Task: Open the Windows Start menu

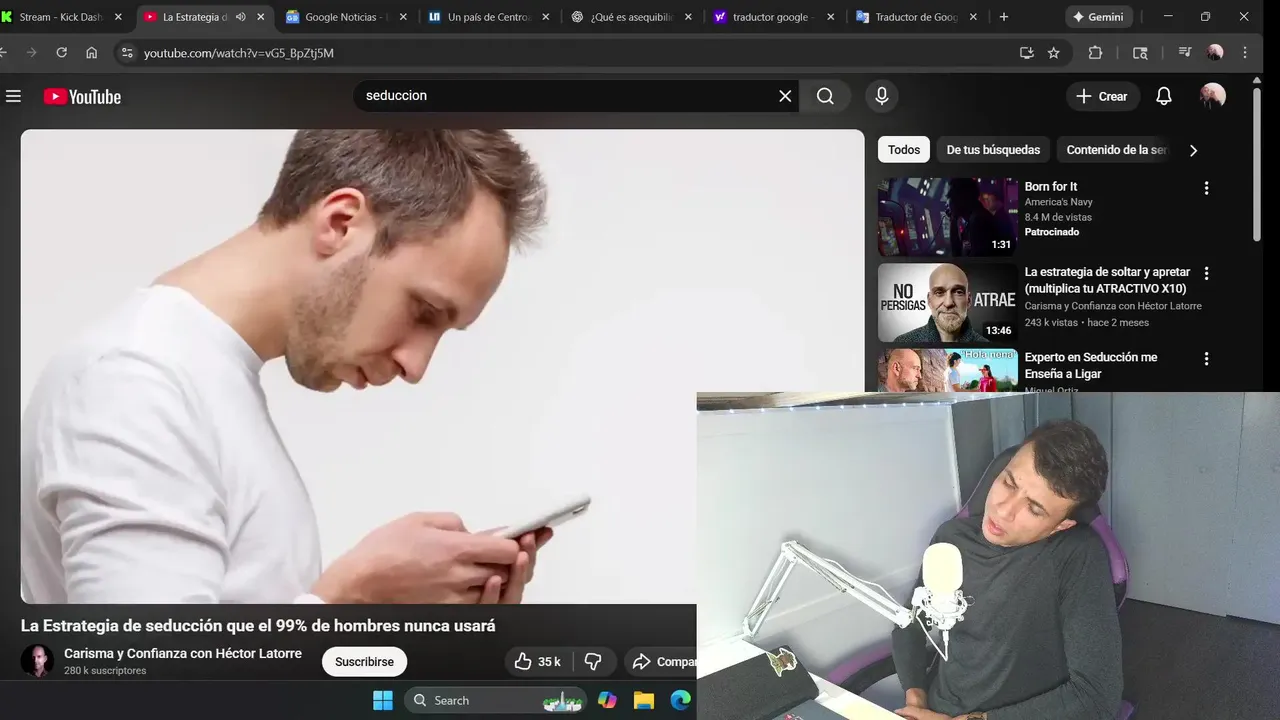Action: pos(383,700)
